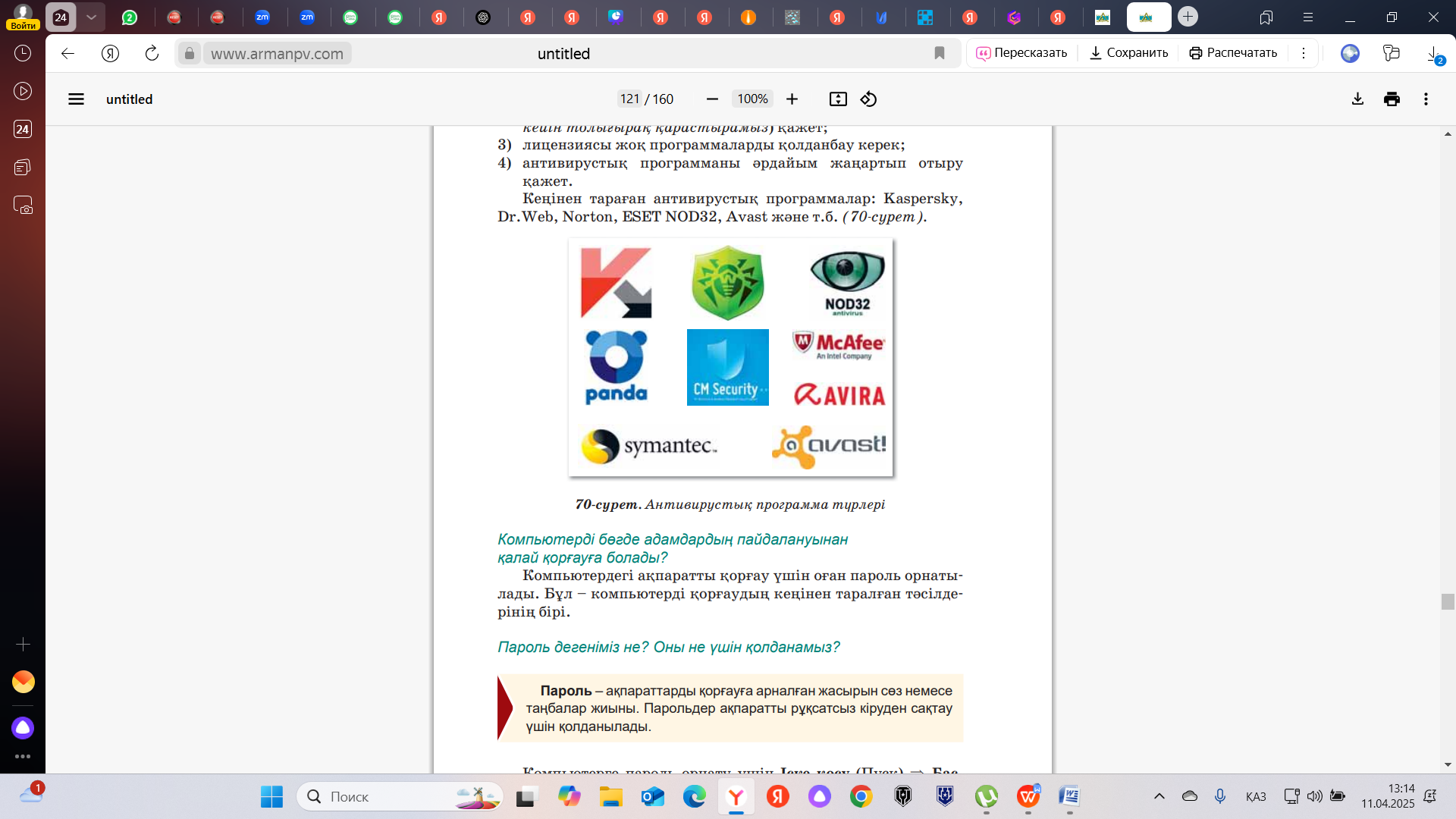Click the Сохранить button
Screen dimensions: 1456x819
tap(1128, 53)
